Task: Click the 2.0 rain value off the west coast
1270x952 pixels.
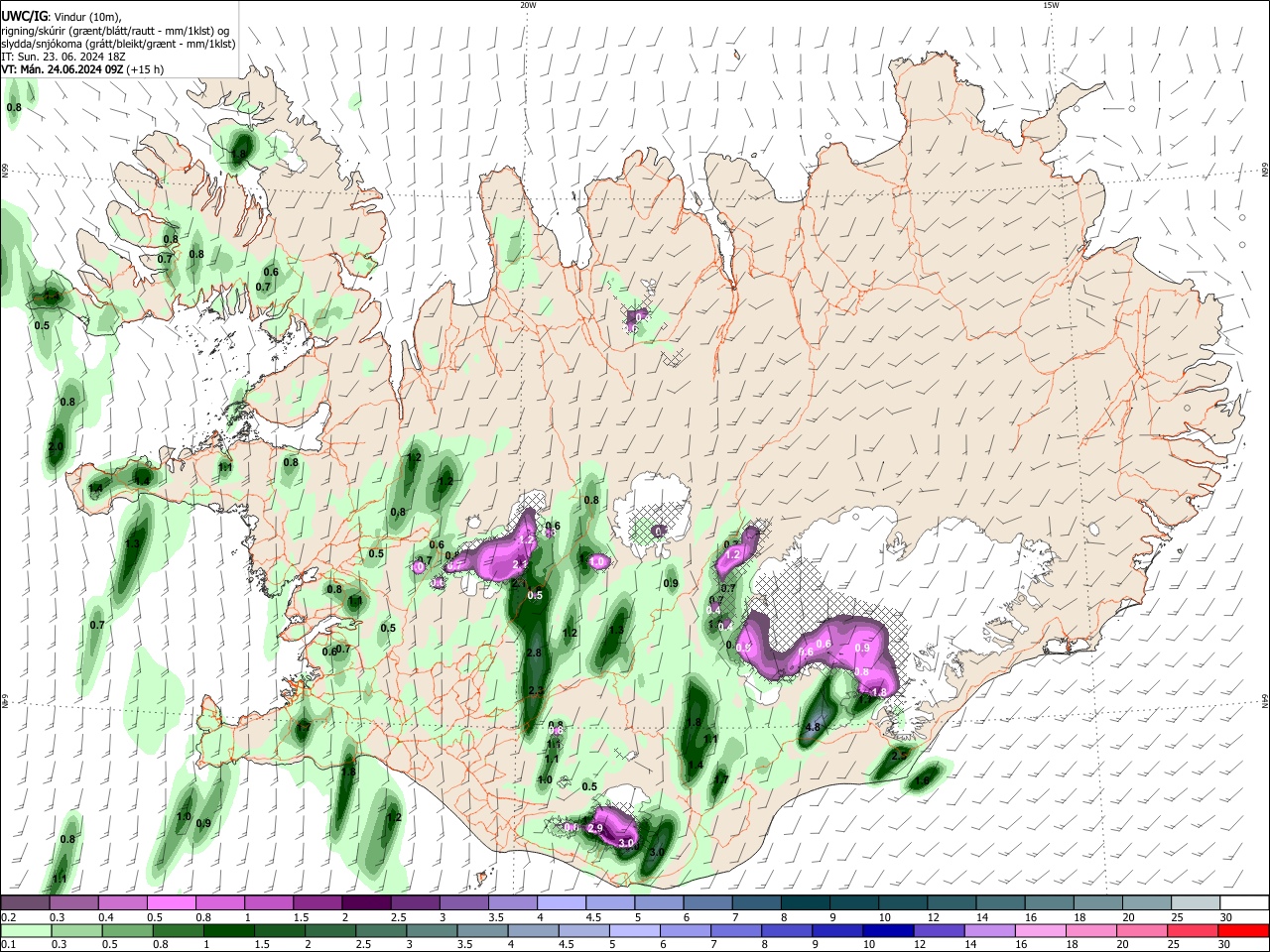Action: click(56, 447)
